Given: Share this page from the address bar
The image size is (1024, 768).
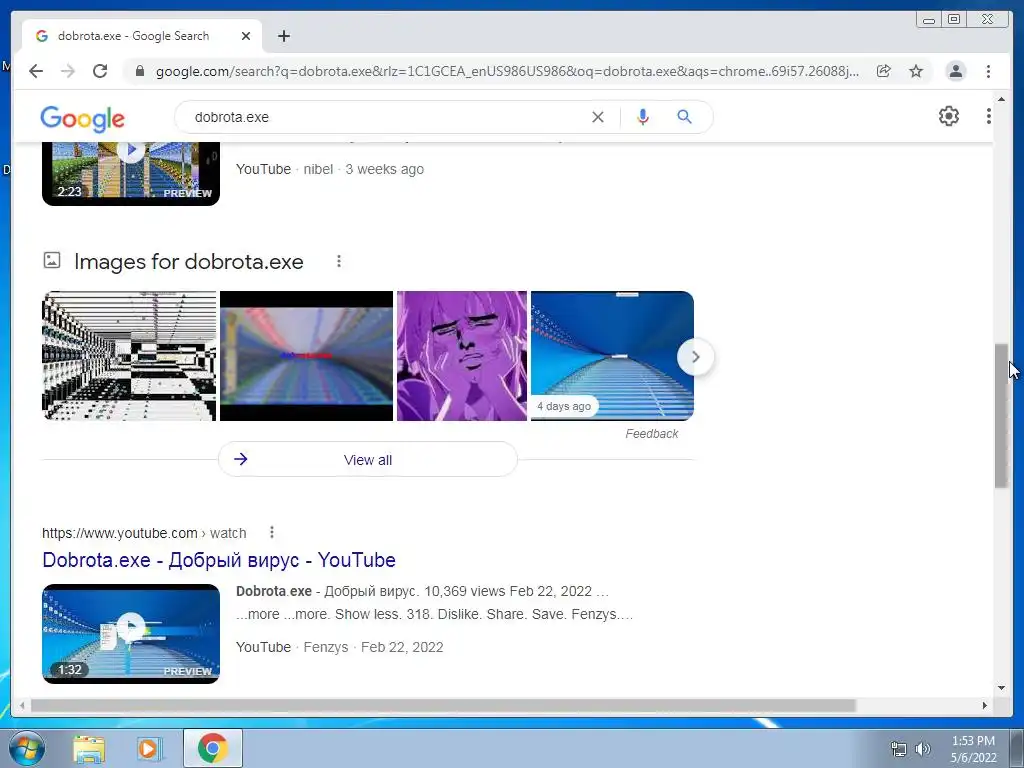Looking at the screenshot, I should 884,71.
